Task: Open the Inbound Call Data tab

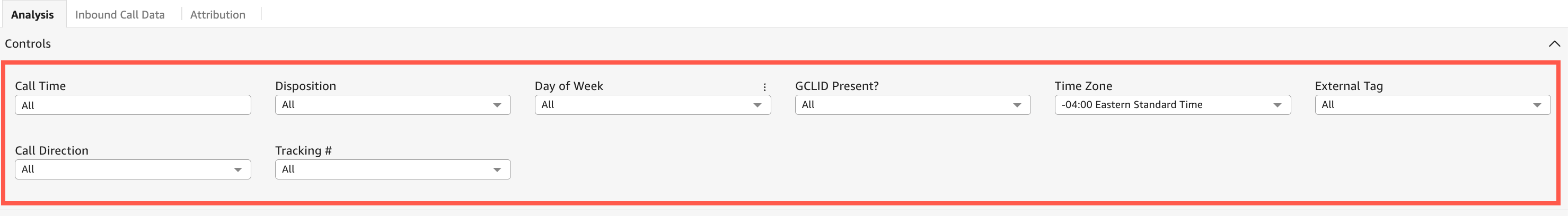Action: click(120, 15)
